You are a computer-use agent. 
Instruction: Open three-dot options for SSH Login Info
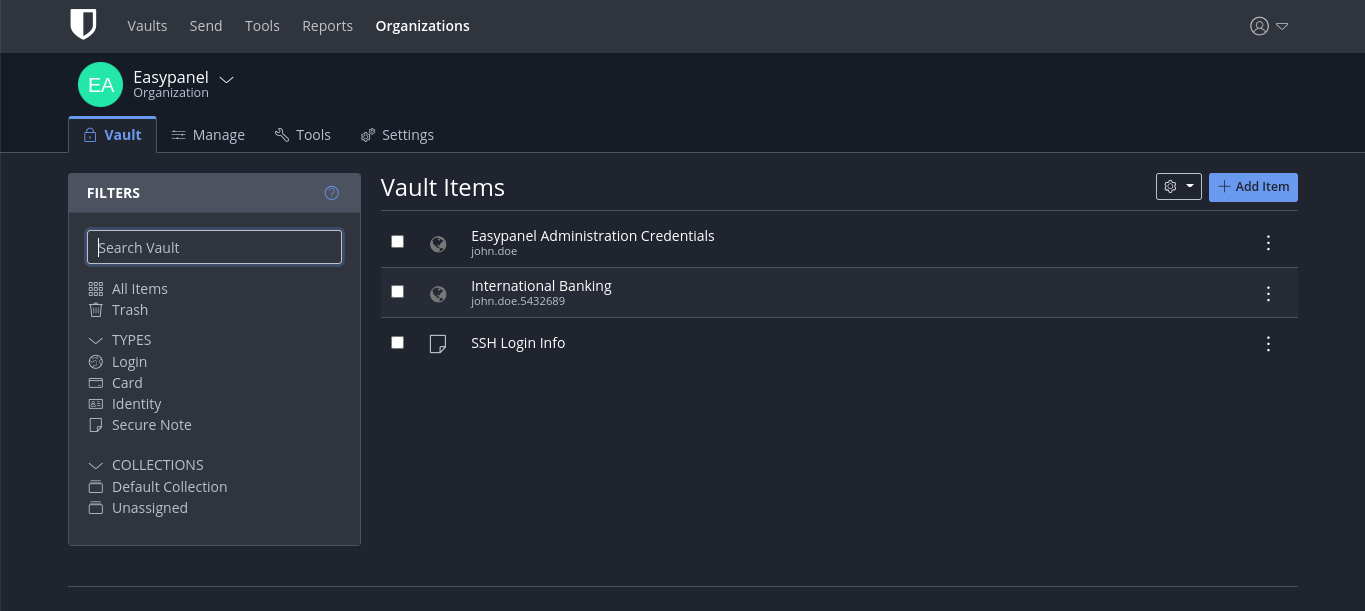pyautogui.click(x=1268, y=343)
